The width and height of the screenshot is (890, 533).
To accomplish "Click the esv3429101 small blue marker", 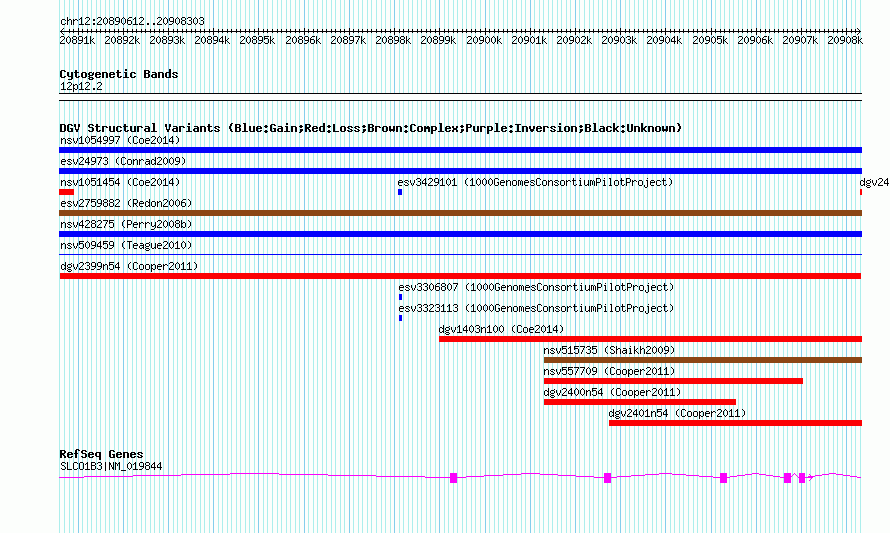I will click(400, 192).
